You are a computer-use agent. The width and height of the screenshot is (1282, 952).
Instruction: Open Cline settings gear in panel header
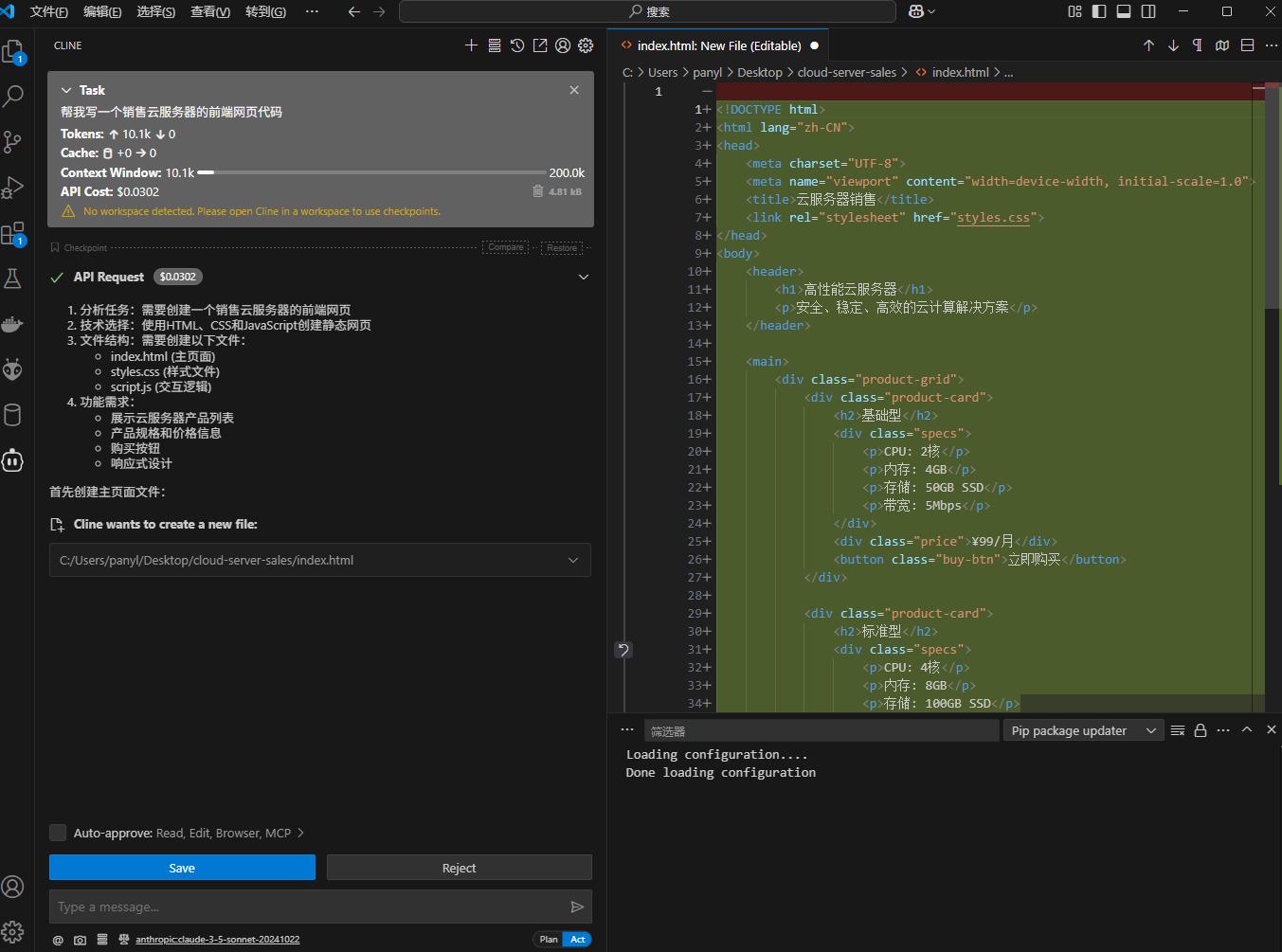click(586, 45)
